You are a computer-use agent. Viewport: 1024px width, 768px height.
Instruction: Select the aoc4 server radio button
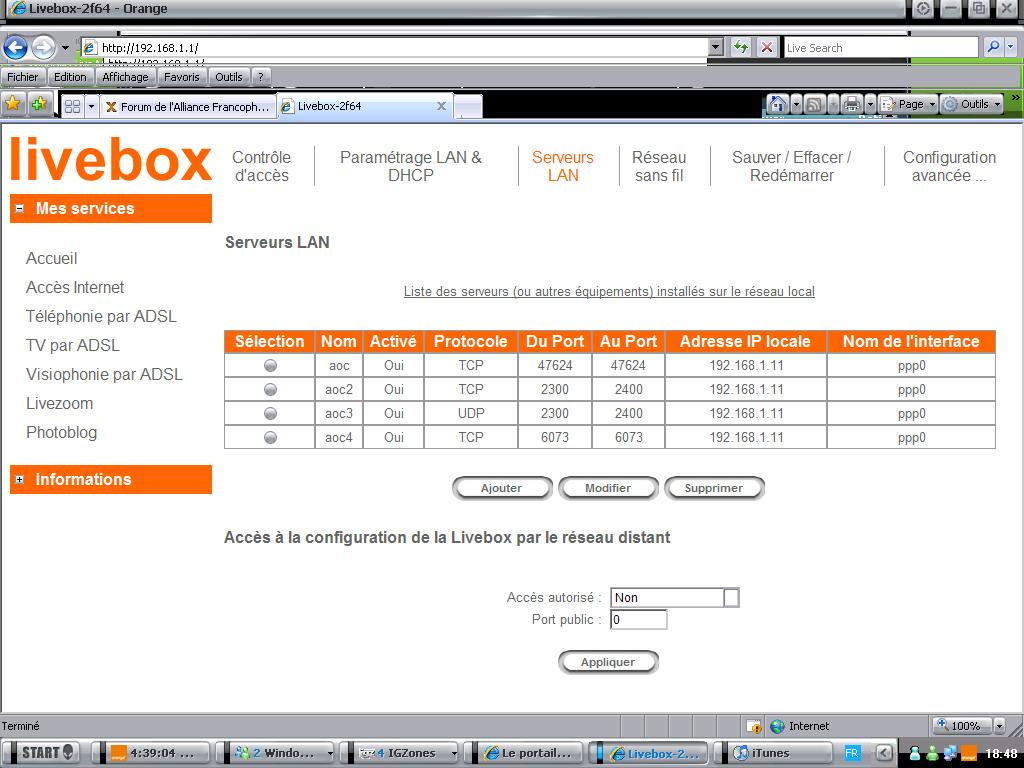point(270,438)
